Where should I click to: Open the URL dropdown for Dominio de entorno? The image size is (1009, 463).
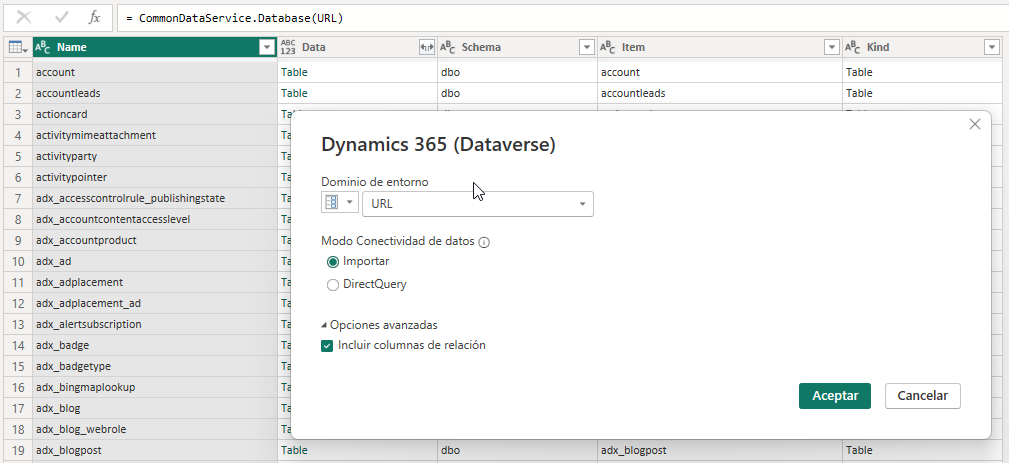[477, 204]
